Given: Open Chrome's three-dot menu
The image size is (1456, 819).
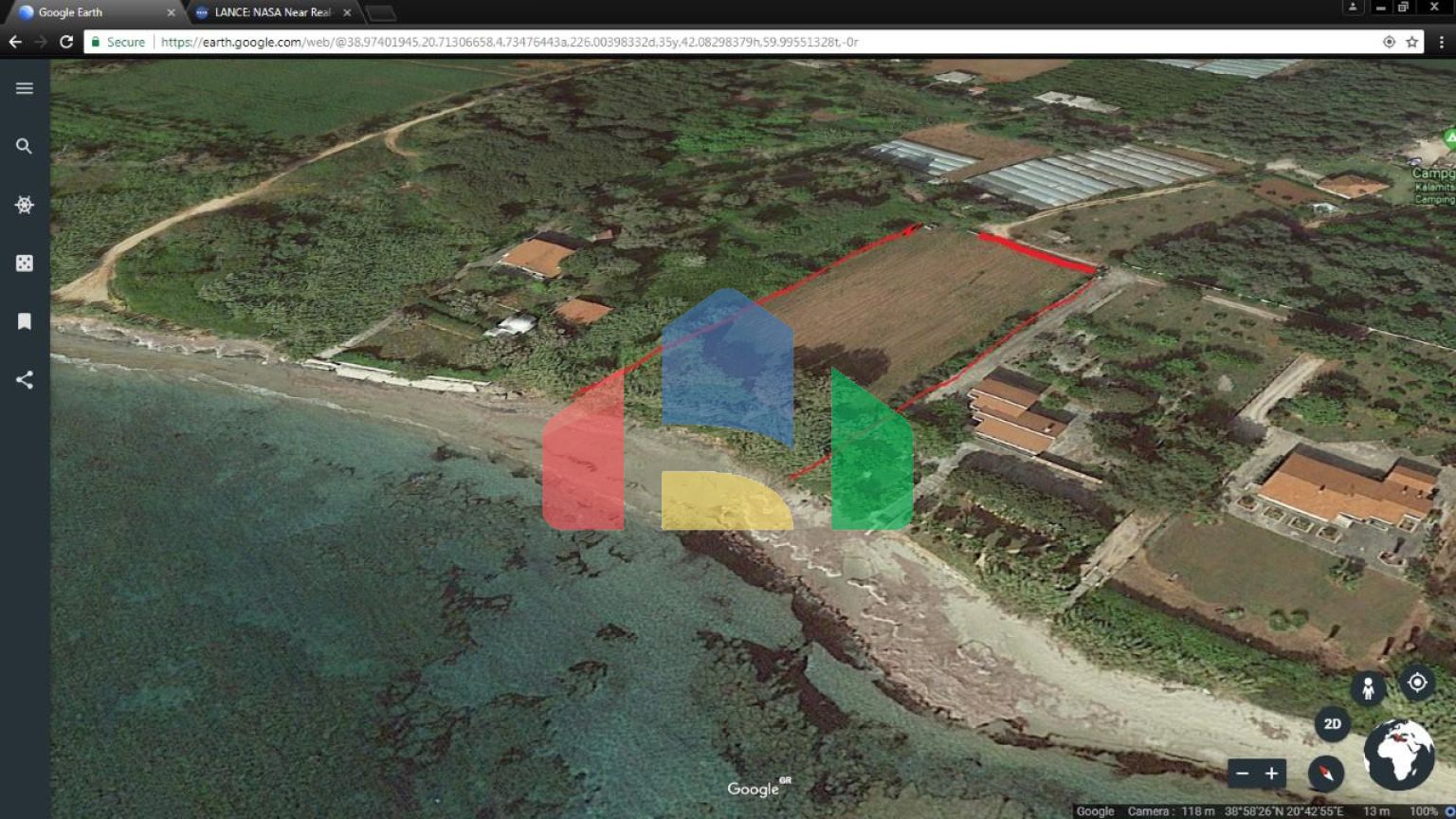Looking at the screenshot, I should point(1441,42).
